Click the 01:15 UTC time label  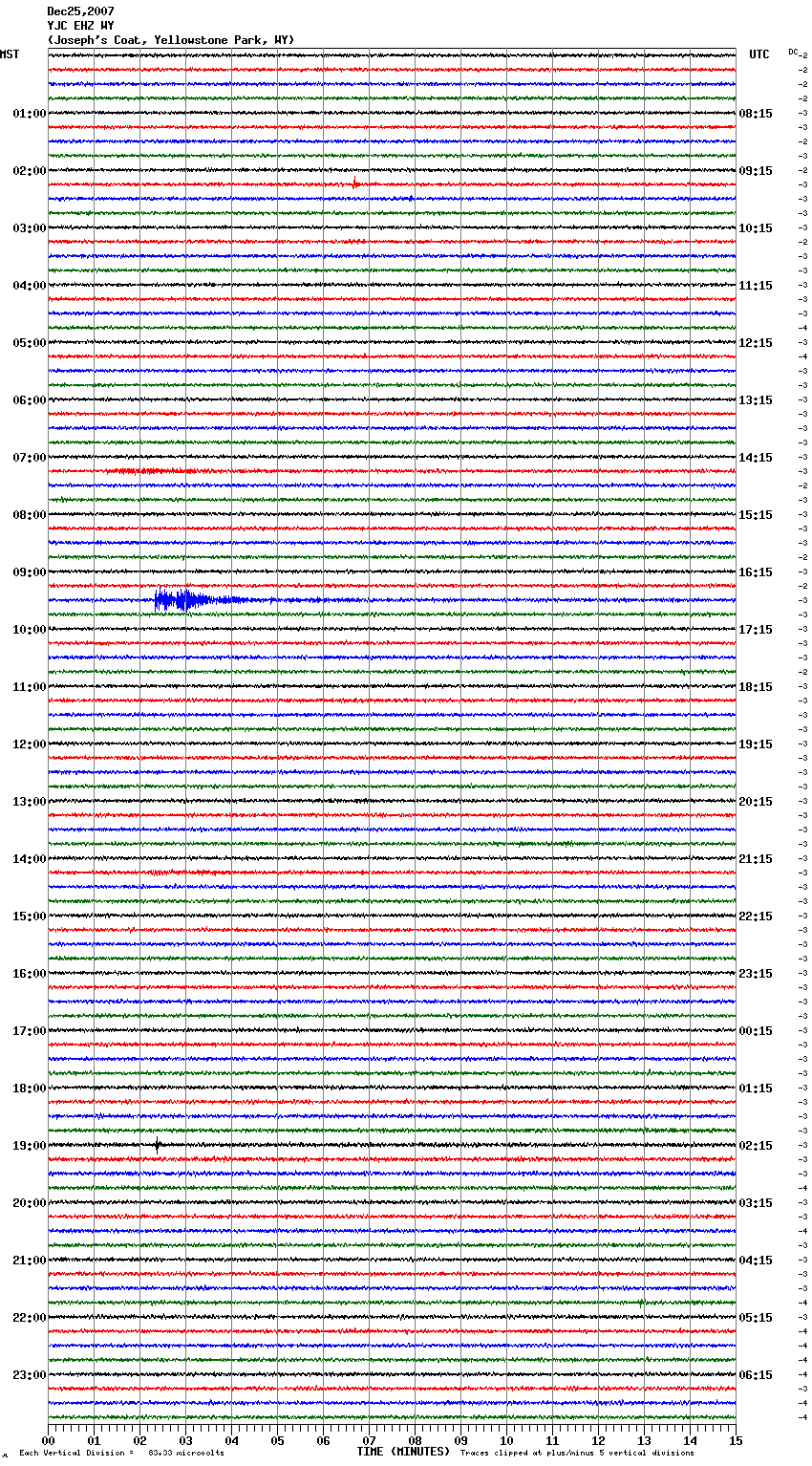tap(756, 1089)
